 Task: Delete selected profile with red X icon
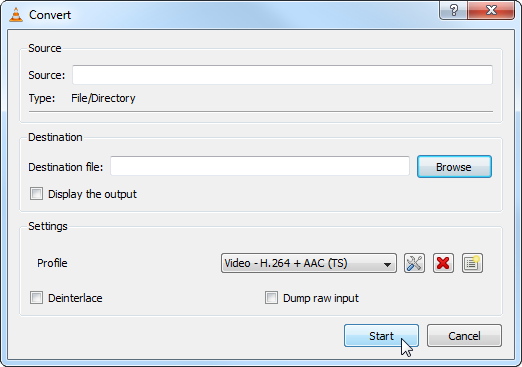click(x=443, y=263)
